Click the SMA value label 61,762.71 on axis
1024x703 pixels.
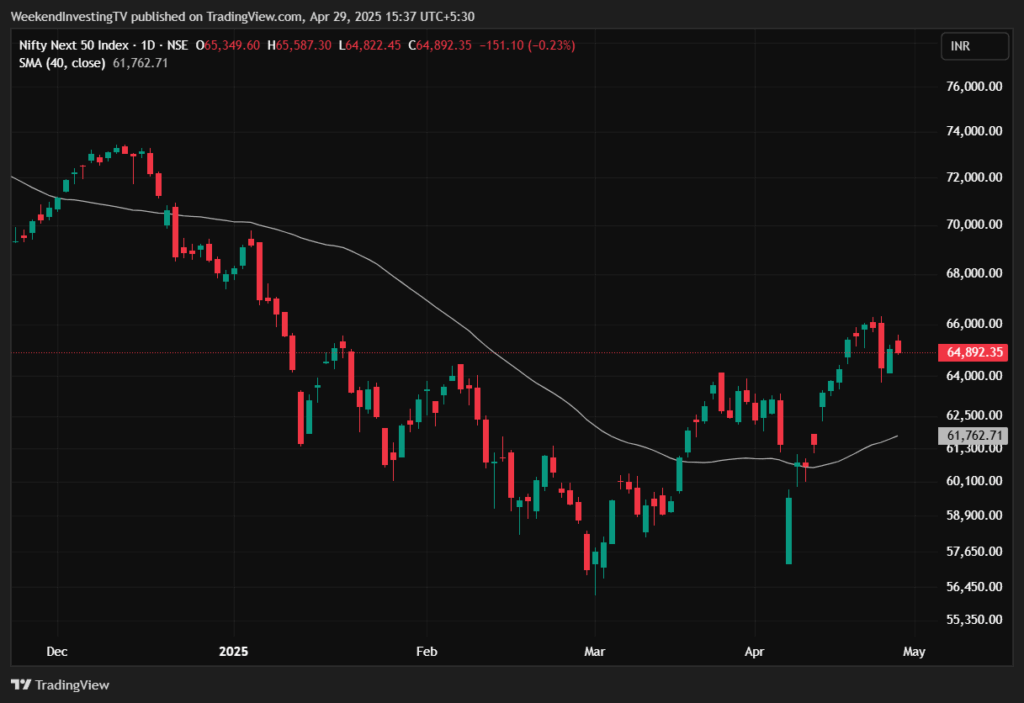(972, 436)
